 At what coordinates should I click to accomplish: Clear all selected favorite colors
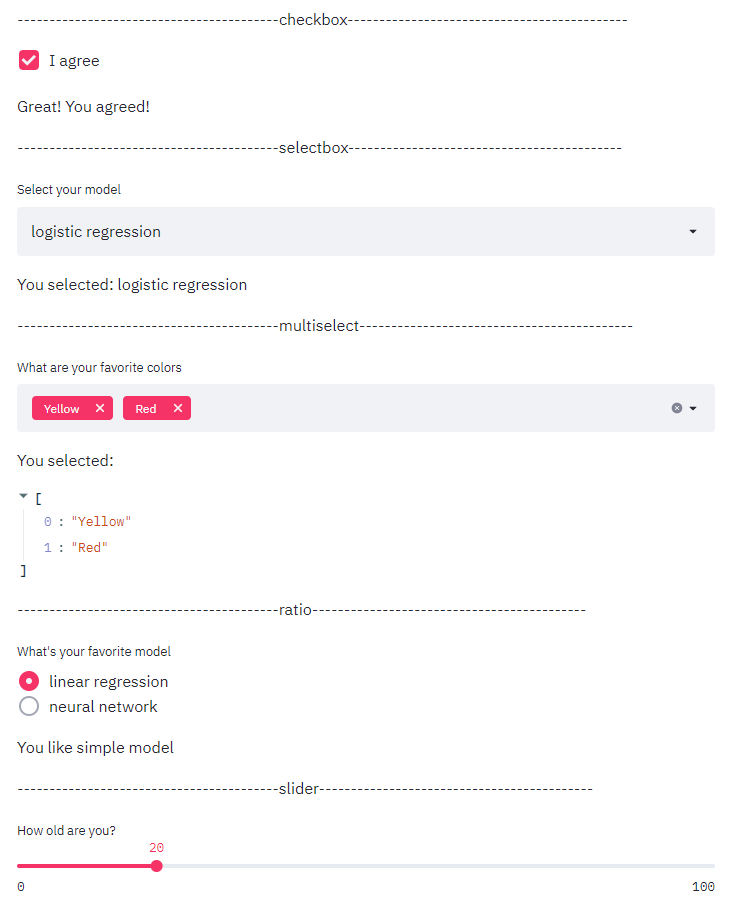click(677, 408)
